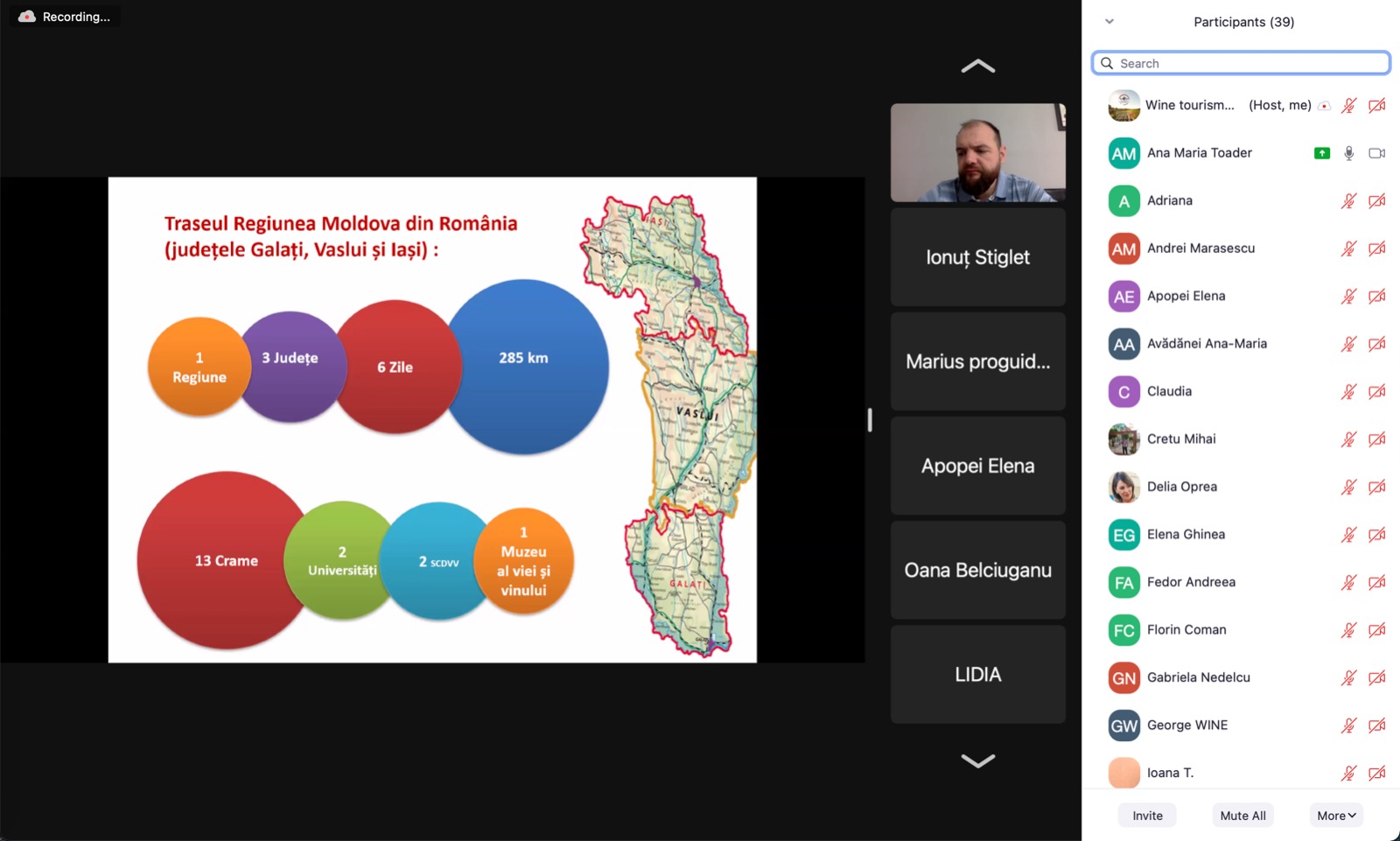Toggle Florin Coman's muted microphone icon
Viewport: 1400px width, 841px height.
point(1348,630)
